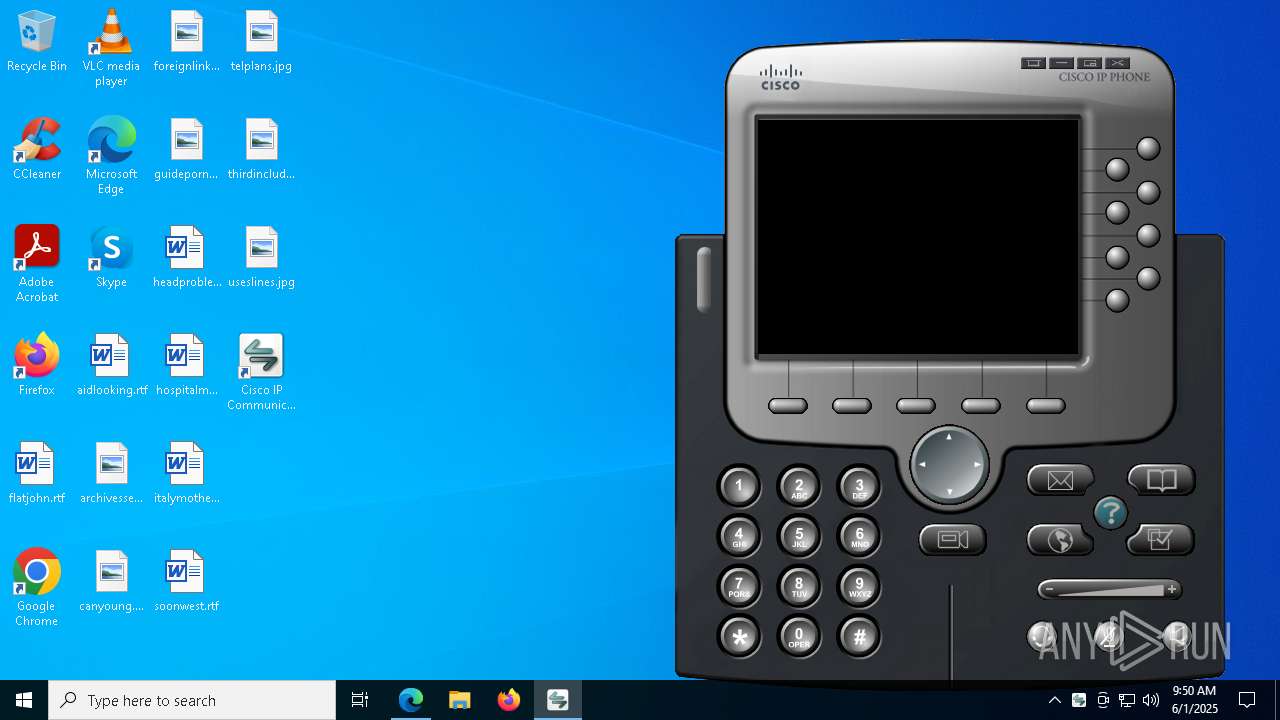Toggle the headset button on phone
This screenshot has width=1280, height=720.
(x=1042, y=634)
